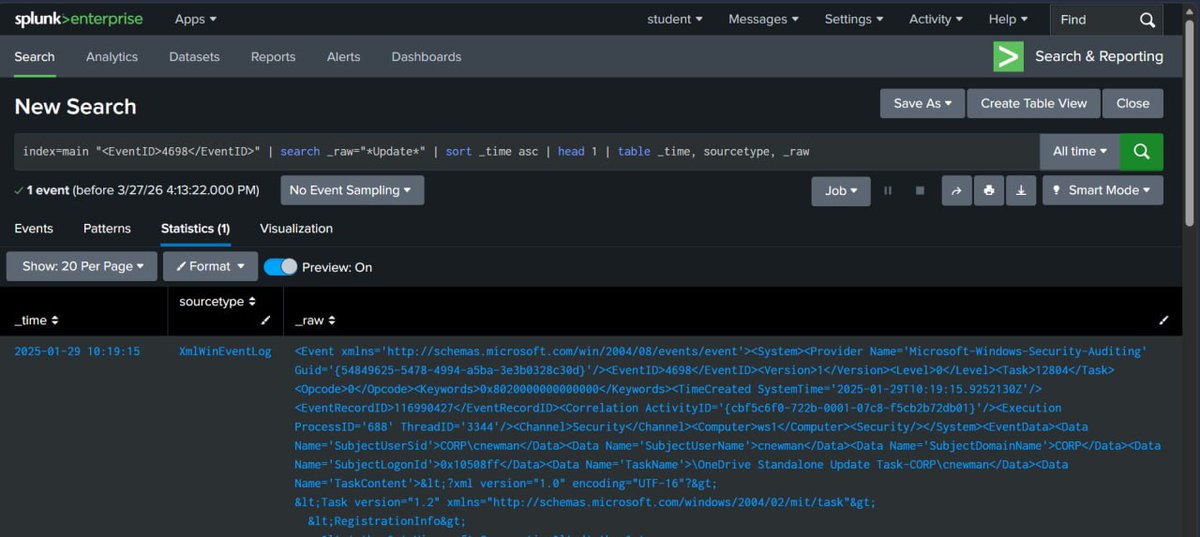Open the No Event Sampling dropdown

tap(351, 190)
